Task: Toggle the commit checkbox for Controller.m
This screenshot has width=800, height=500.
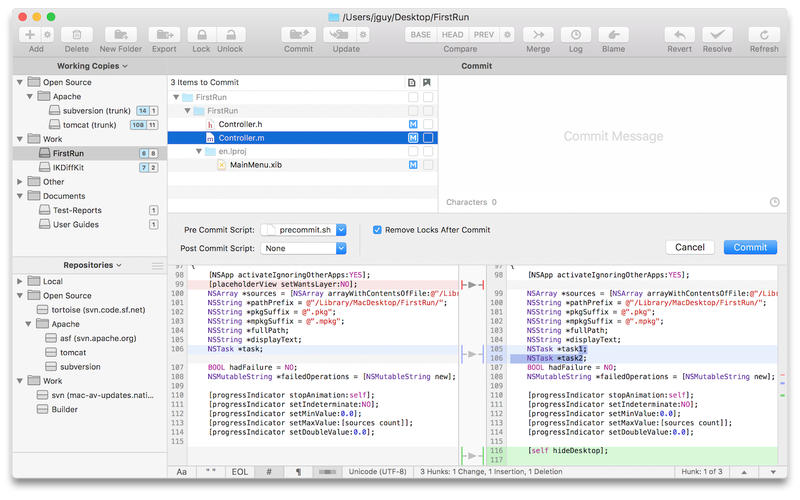Action: click(413, 138)
